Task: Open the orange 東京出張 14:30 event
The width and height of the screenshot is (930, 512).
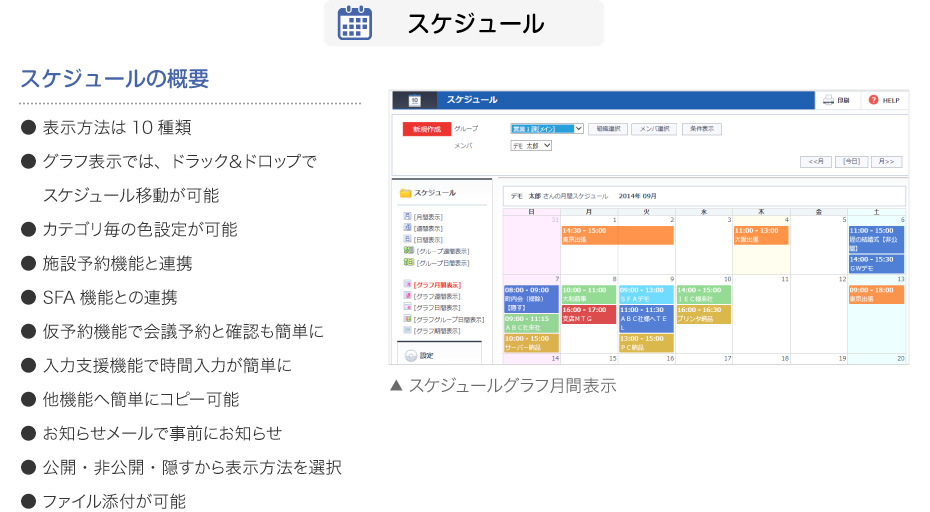Action: (x=616, y=235)
